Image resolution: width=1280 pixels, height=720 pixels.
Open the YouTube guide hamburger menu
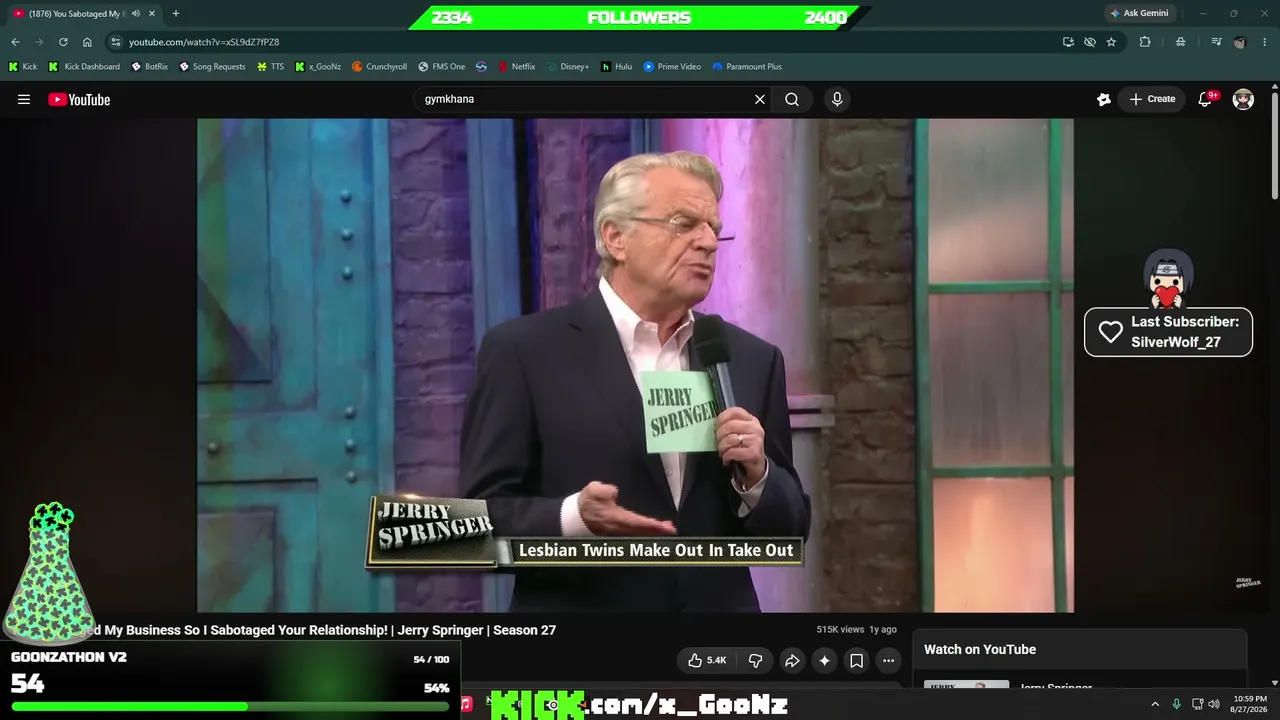[x=24, y=99]
